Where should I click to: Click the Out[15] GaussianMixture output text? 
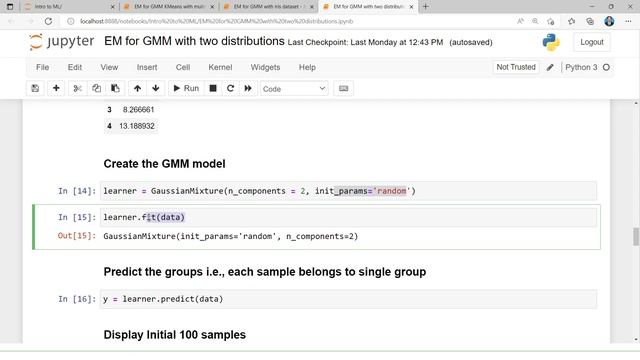pos(231,236)
